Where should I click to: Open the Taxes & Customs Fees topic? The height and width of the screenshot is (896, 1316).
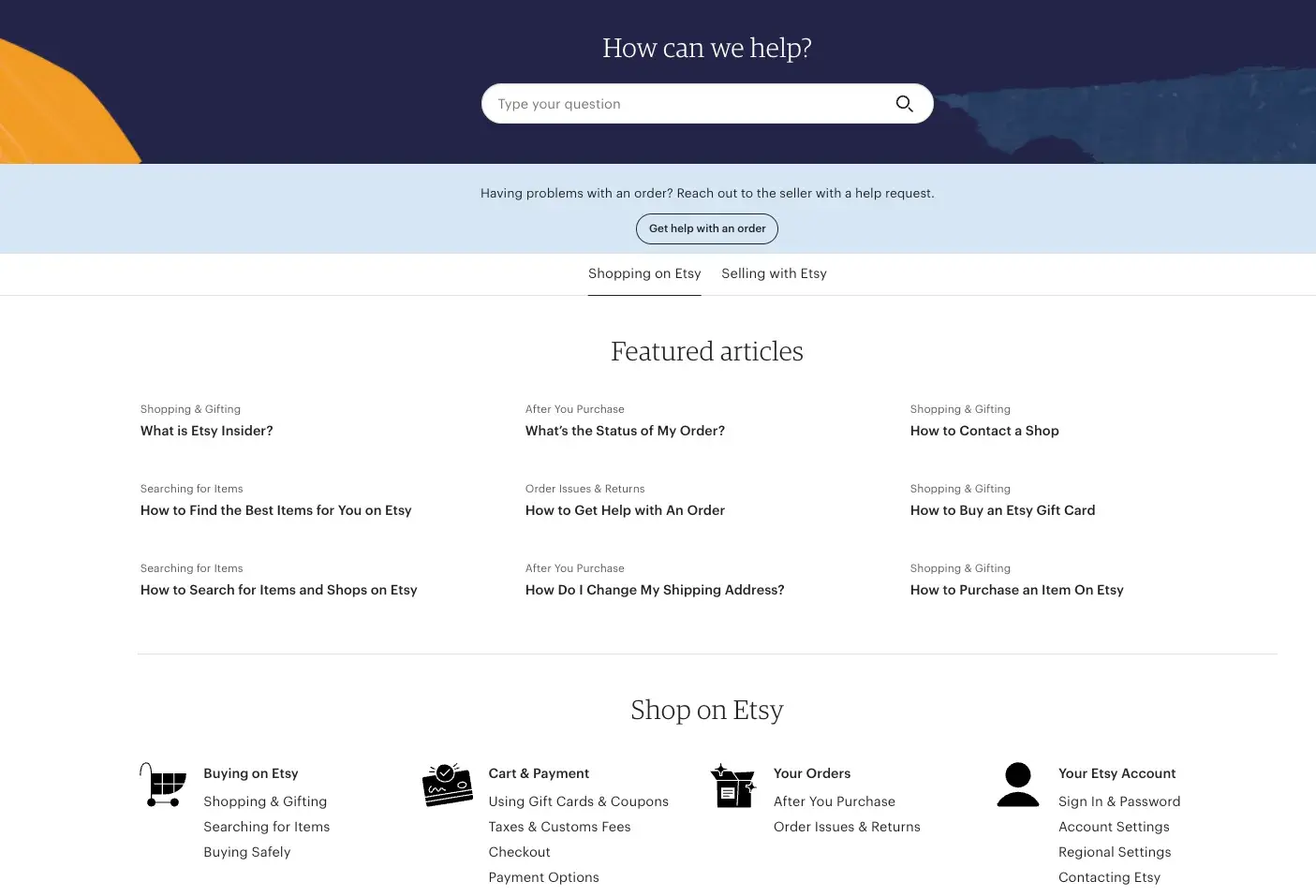coord(559,827)
